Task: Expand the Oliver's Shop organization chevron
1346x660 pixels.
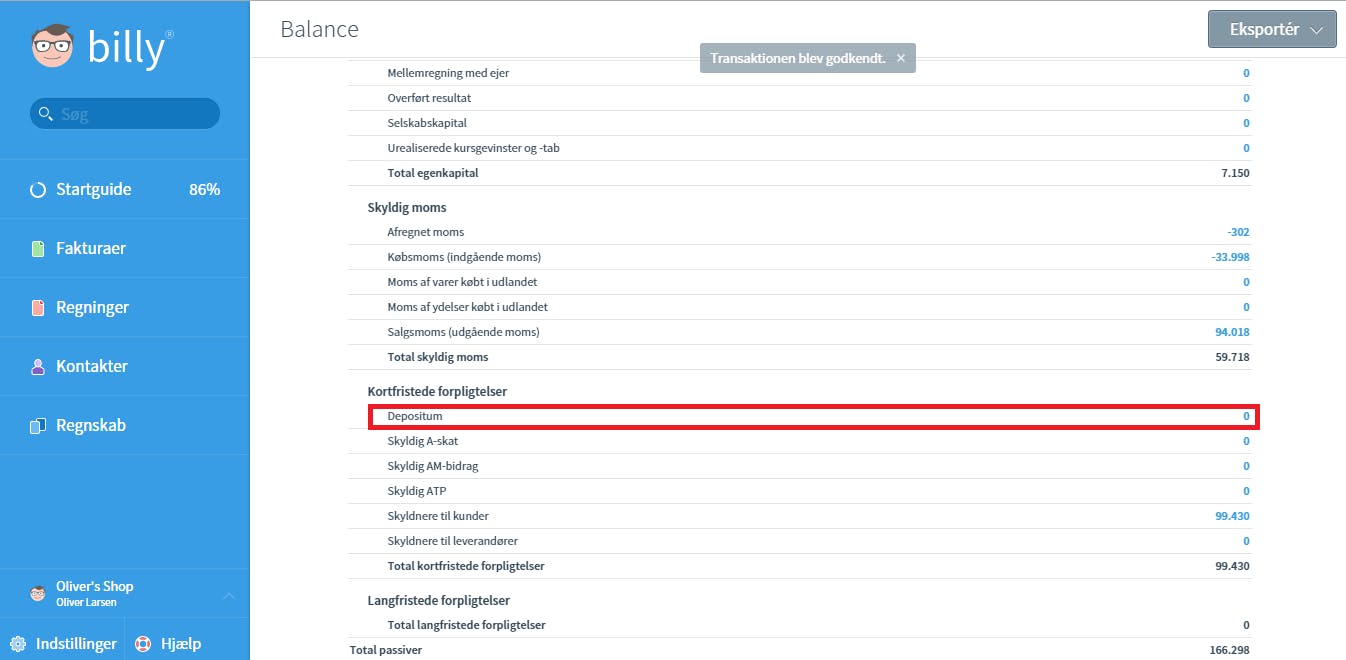Action: [x=229, y=595]
